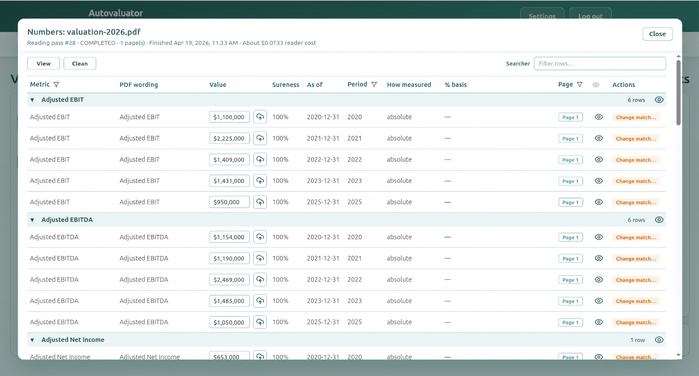The height and width of the screenshot is (376, 699).
Task: Click scrollbar down arrow in dialog
Action: coord(678,355)
